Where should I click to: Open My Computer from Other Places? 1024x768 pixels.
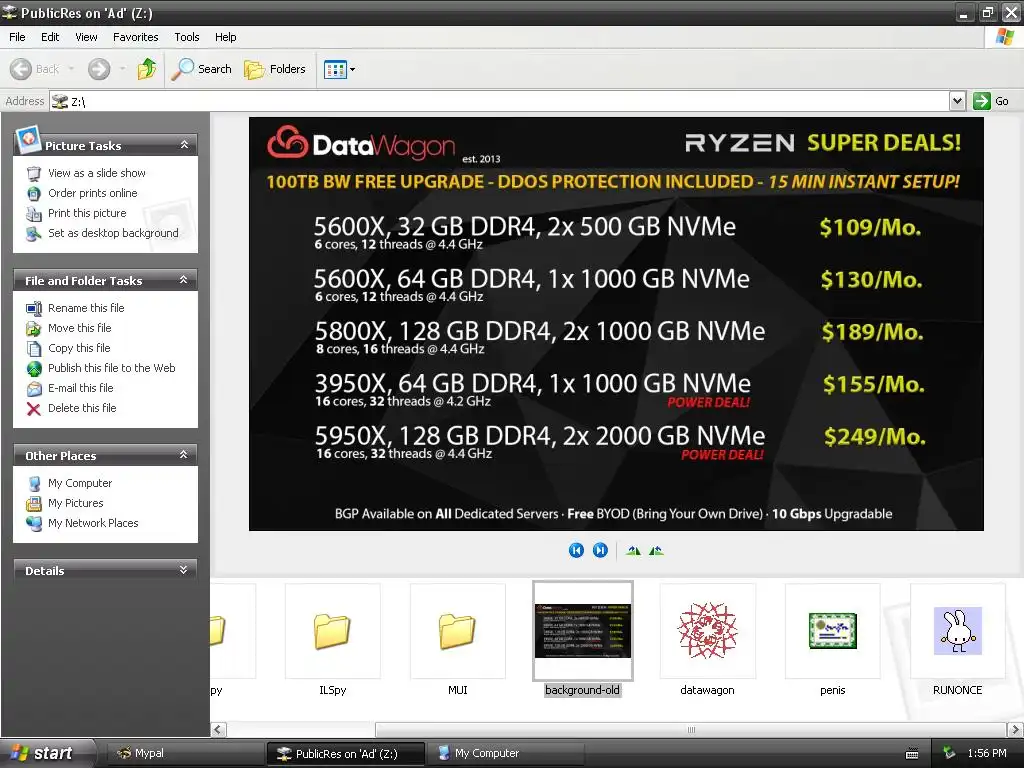79,483
